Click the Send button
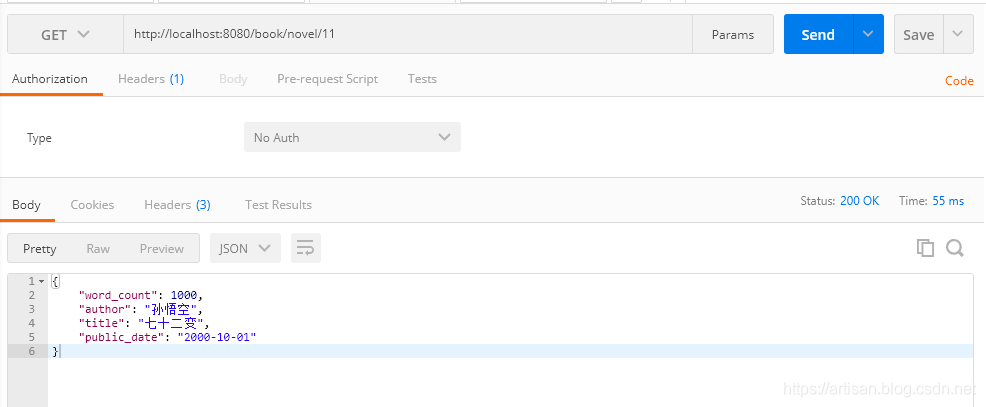The width and height of the screenshot is (986, 407). click(x=817, y=35)
